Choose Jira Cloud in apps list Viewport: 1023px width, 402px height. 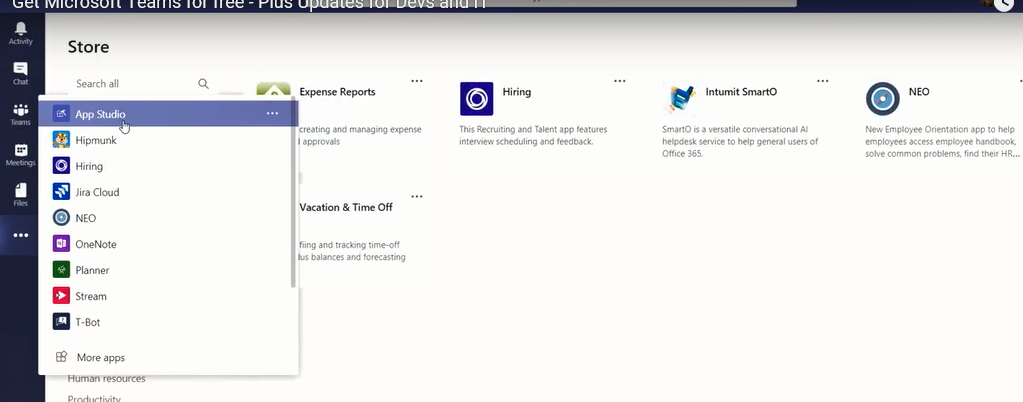pos(97,192)
